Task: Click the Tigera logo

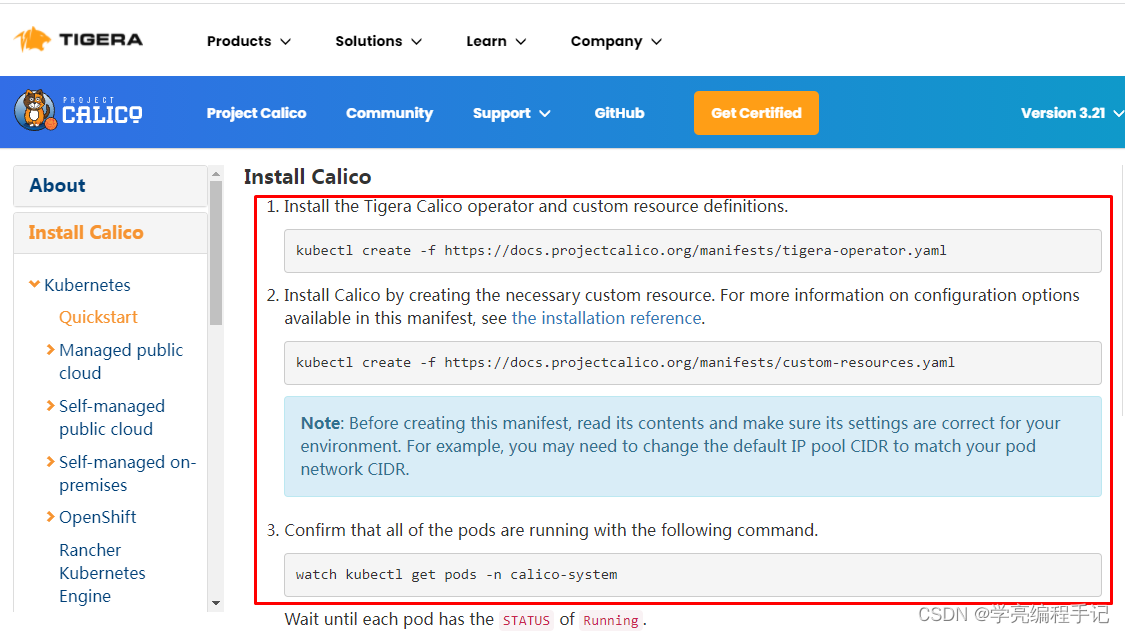Action: (78, 39)
